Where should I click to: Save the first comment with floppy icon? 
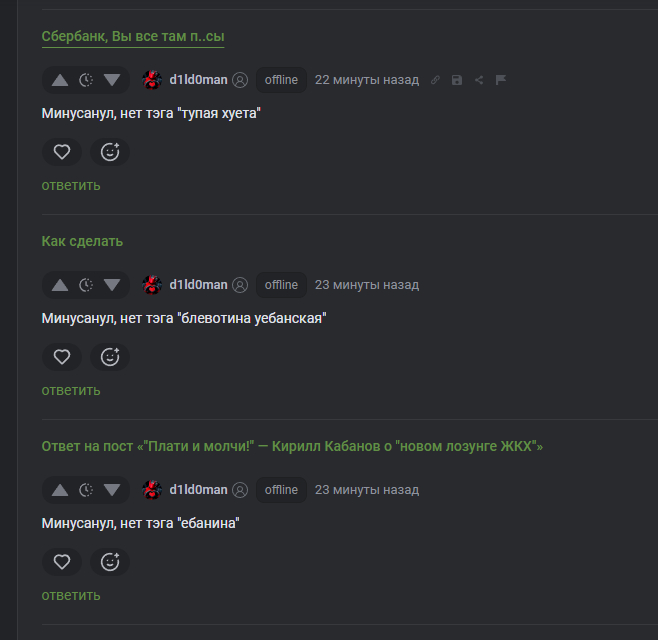(457, 80)
